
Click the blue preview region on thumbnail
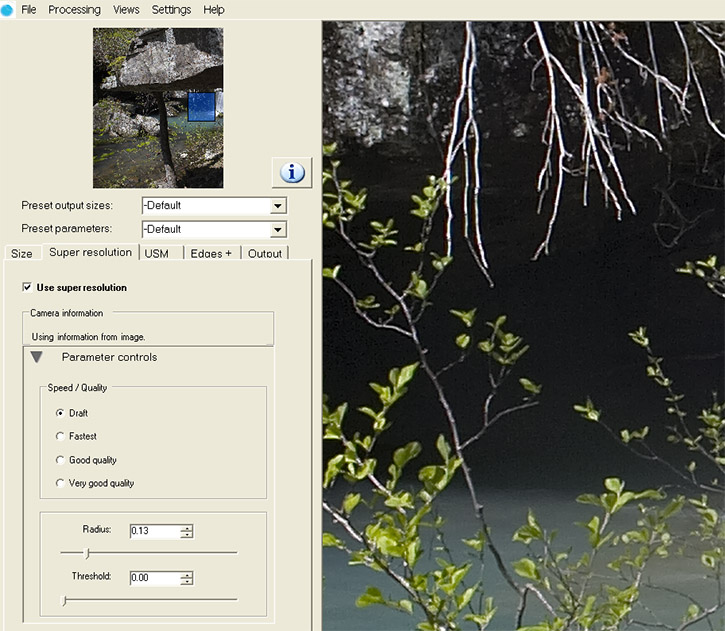click(202, 107)
